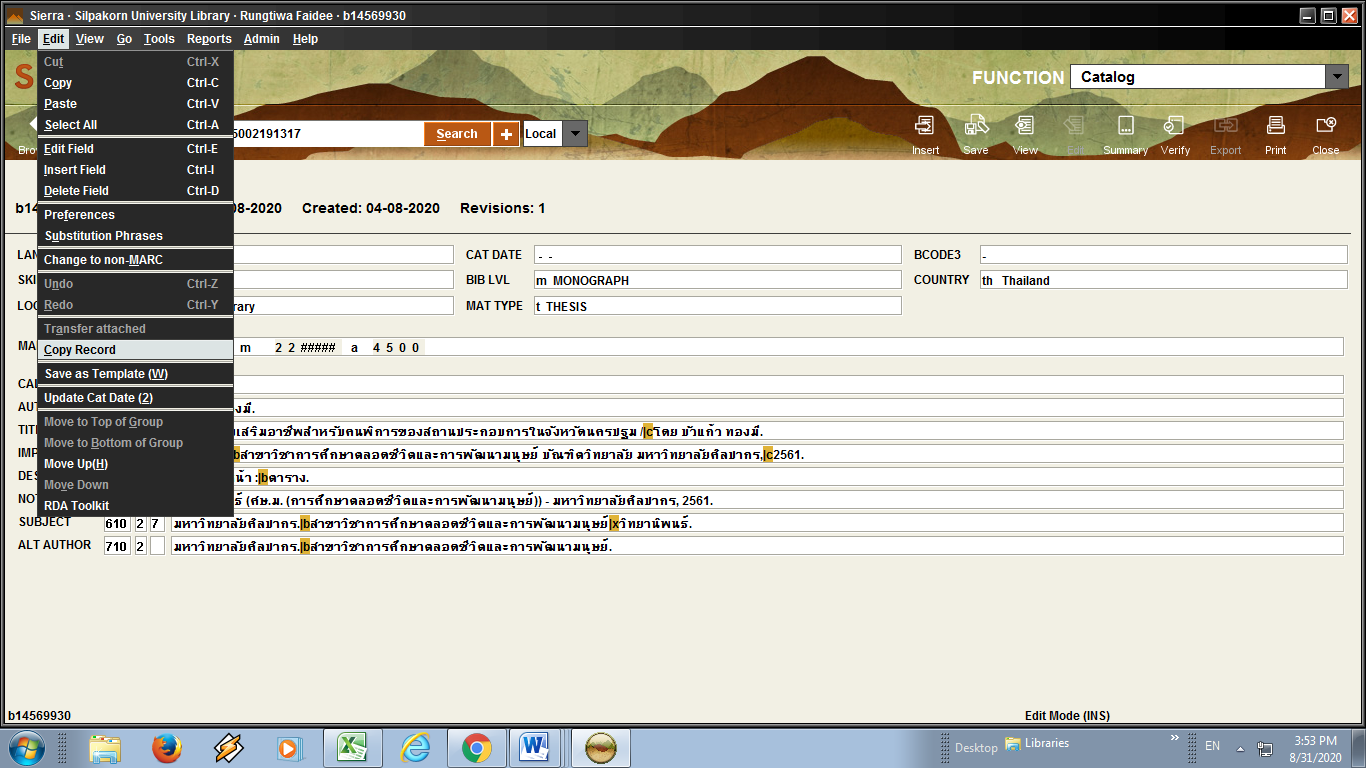
Task: Open the View menu
Action: [89, 39]
